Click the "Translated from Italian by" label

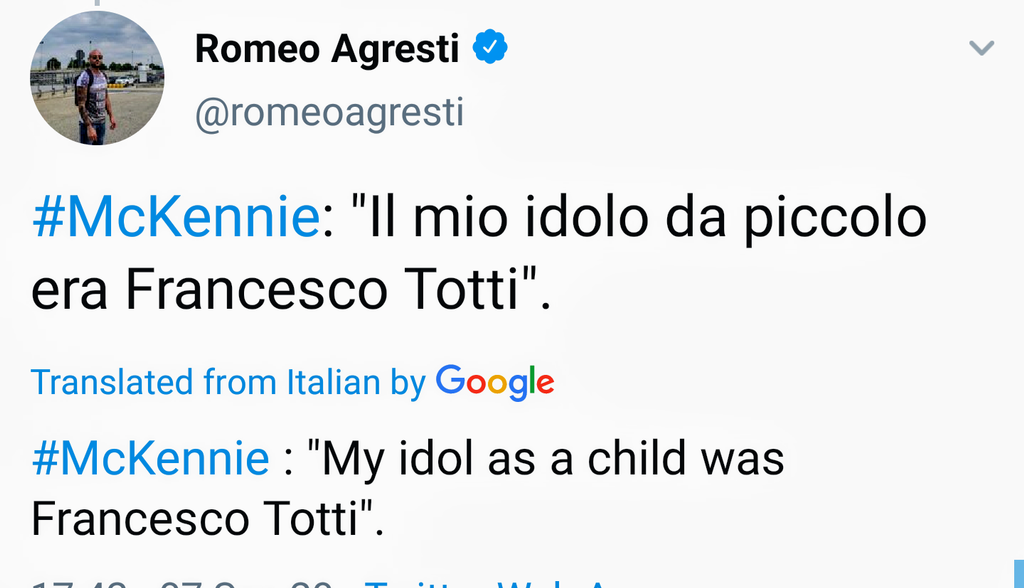228,382
